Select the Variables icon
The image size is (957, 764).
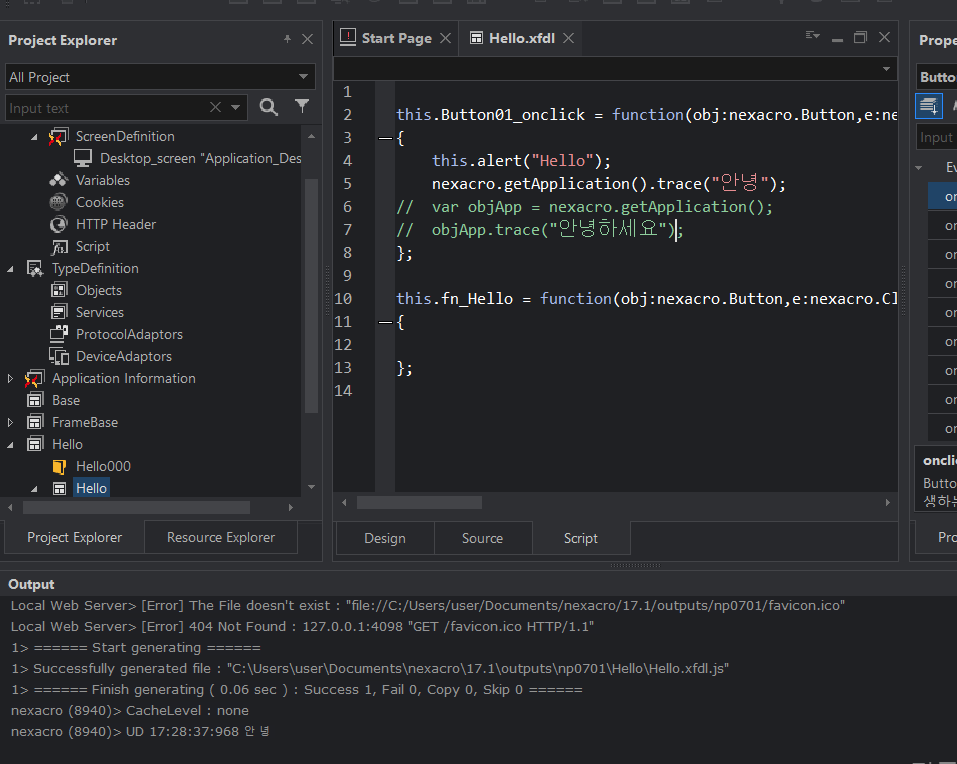(x=59, y=180)
